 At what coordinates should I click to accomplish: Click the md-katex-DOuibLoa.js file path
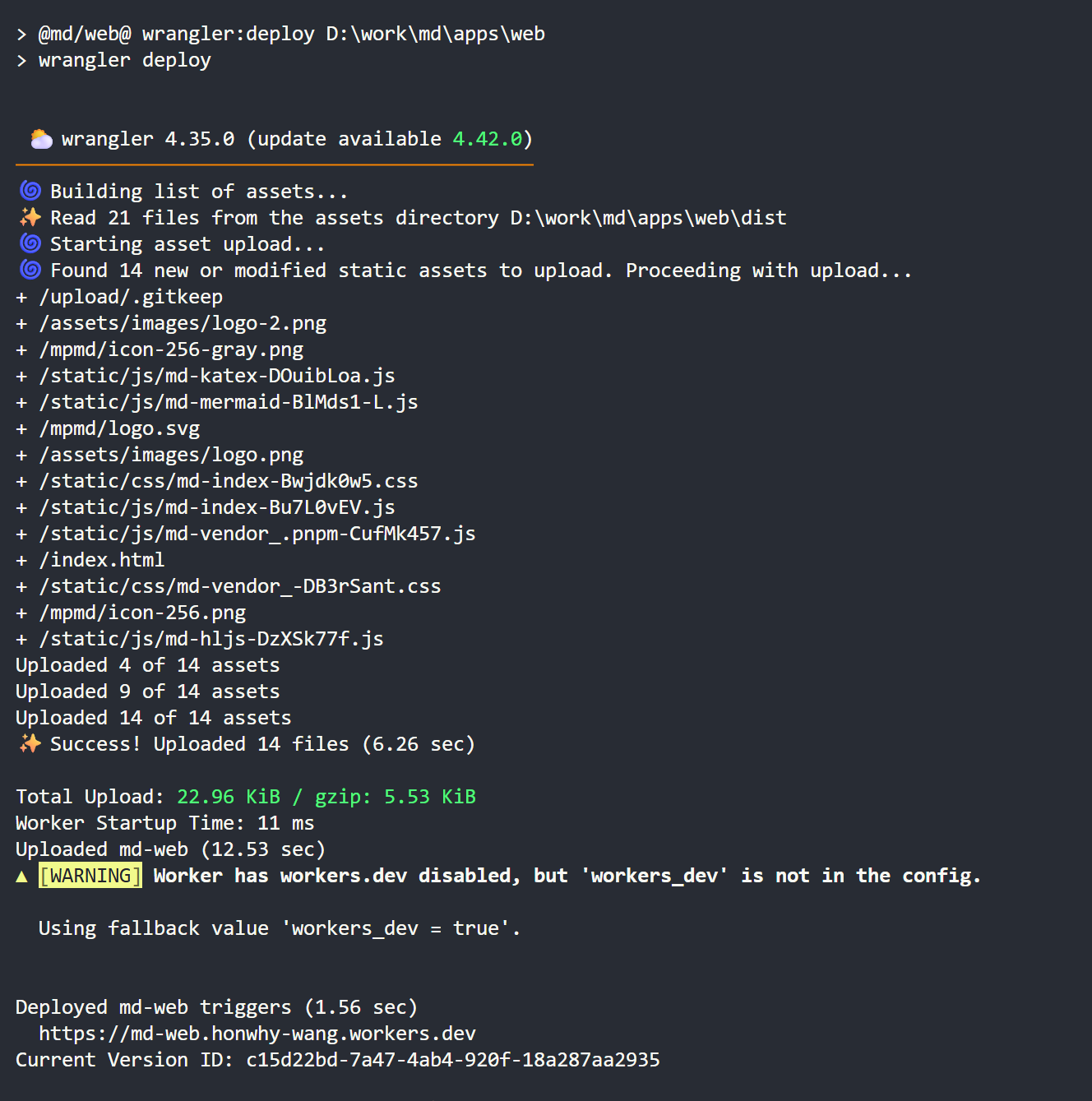(x=217, y=376)
